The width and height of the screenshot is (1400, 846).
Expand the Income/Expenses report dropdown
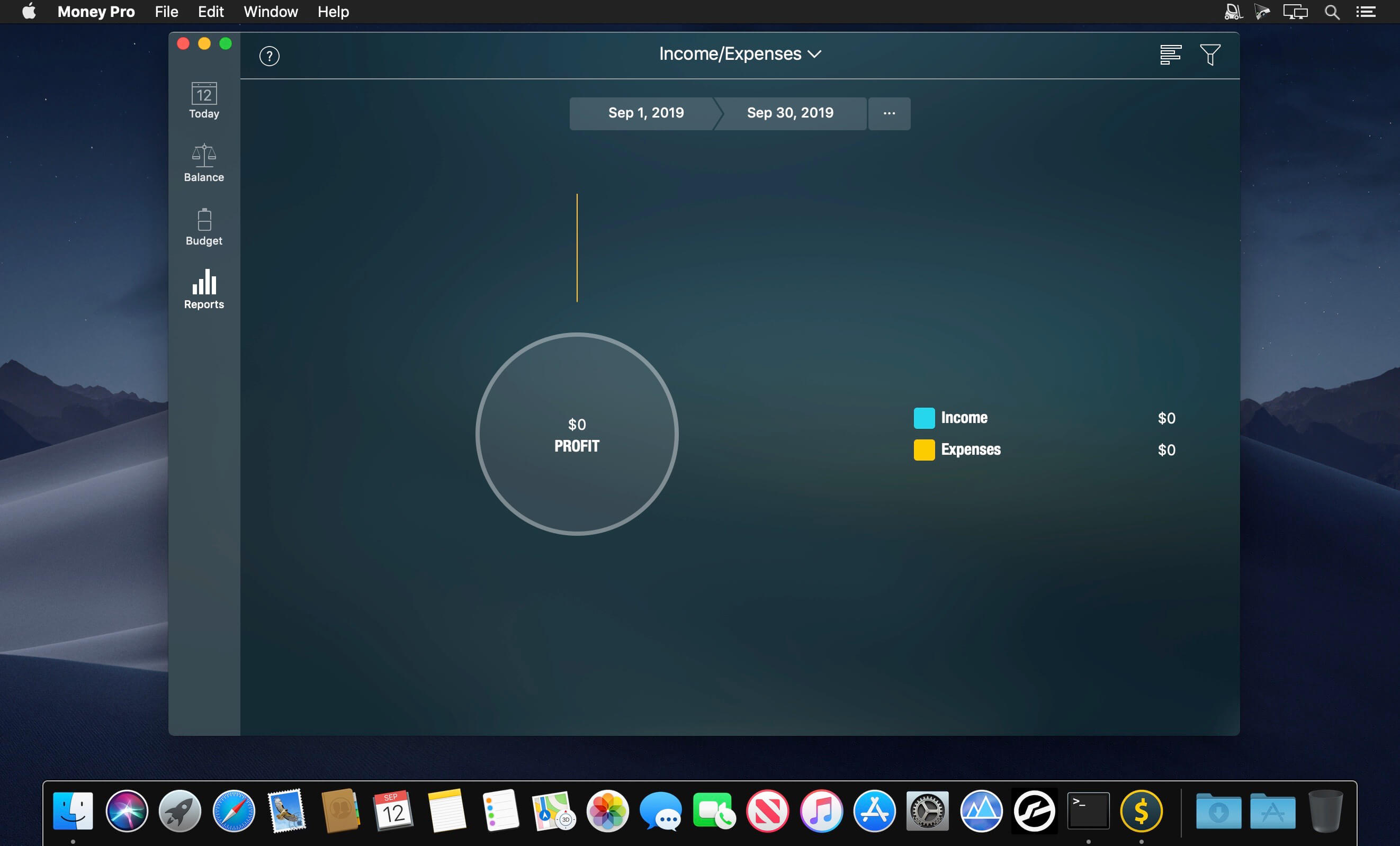(740, 54)
